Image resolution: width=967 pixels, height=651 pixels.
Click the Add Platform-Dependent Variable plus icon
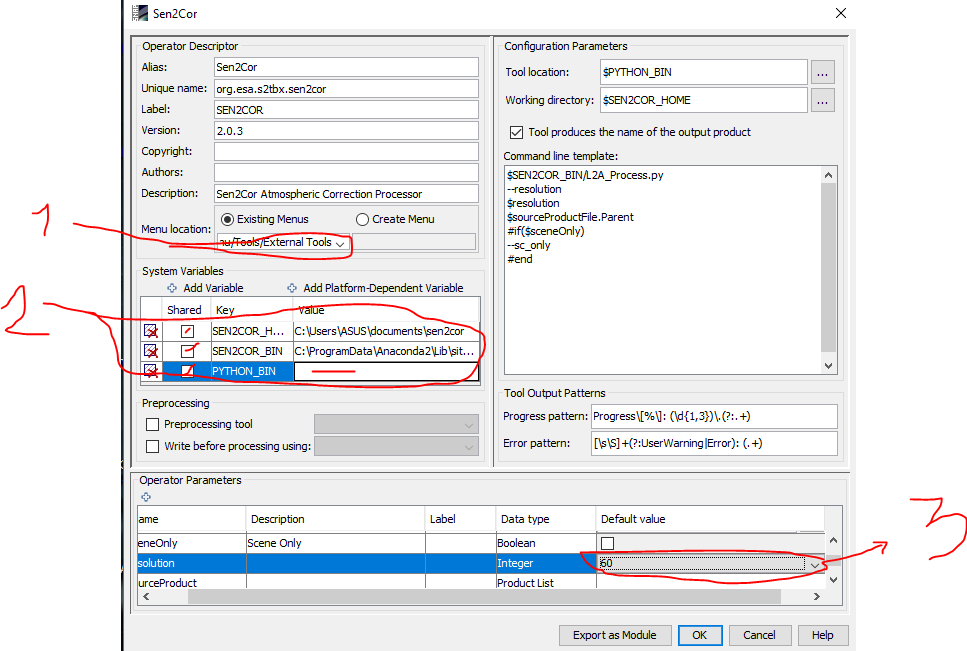[292, 288]
